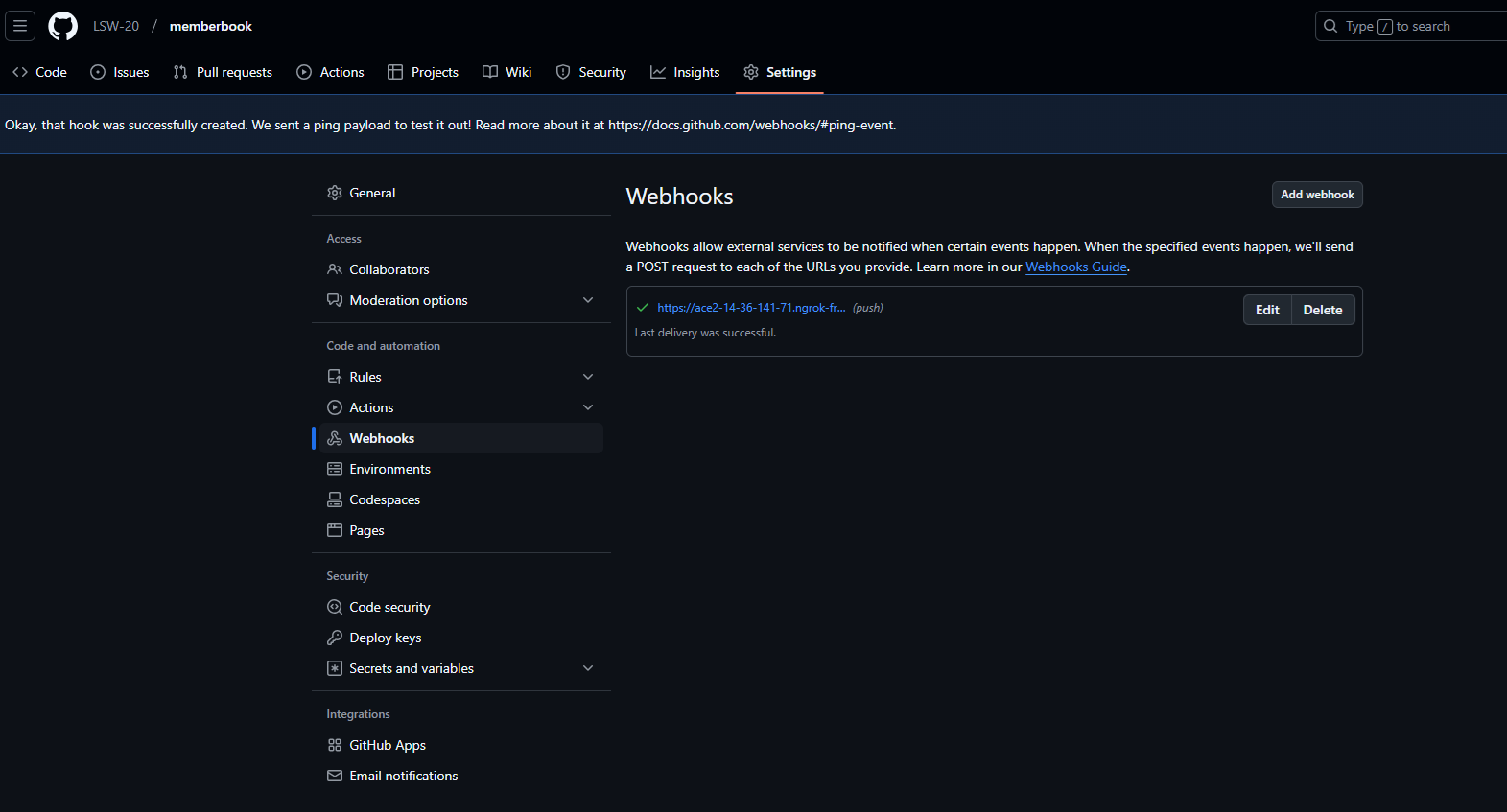Open Deploy keys settings

pos(461,638)
